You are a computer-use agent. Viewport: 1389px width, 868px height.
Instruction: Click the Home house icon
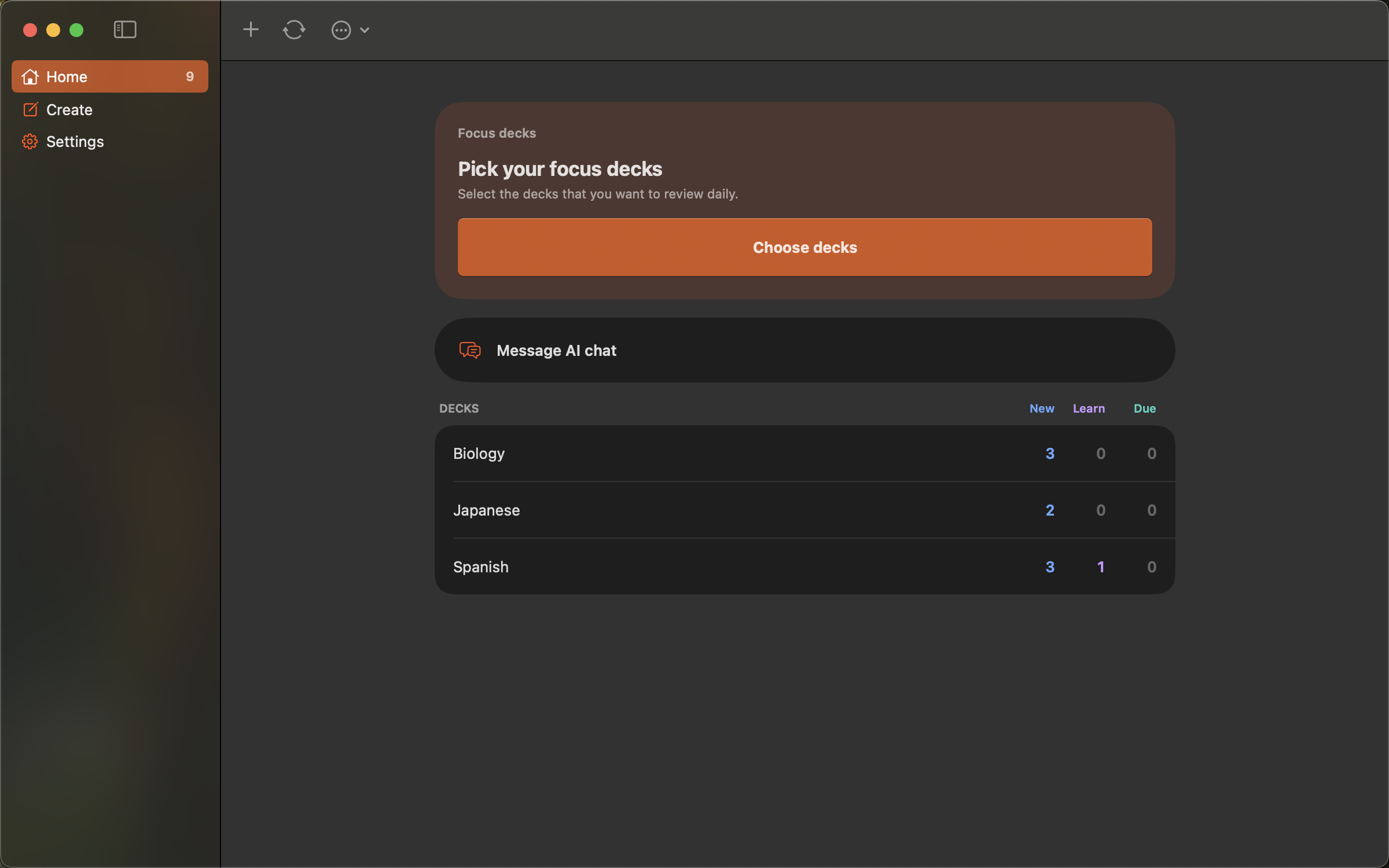pos(30,76)
